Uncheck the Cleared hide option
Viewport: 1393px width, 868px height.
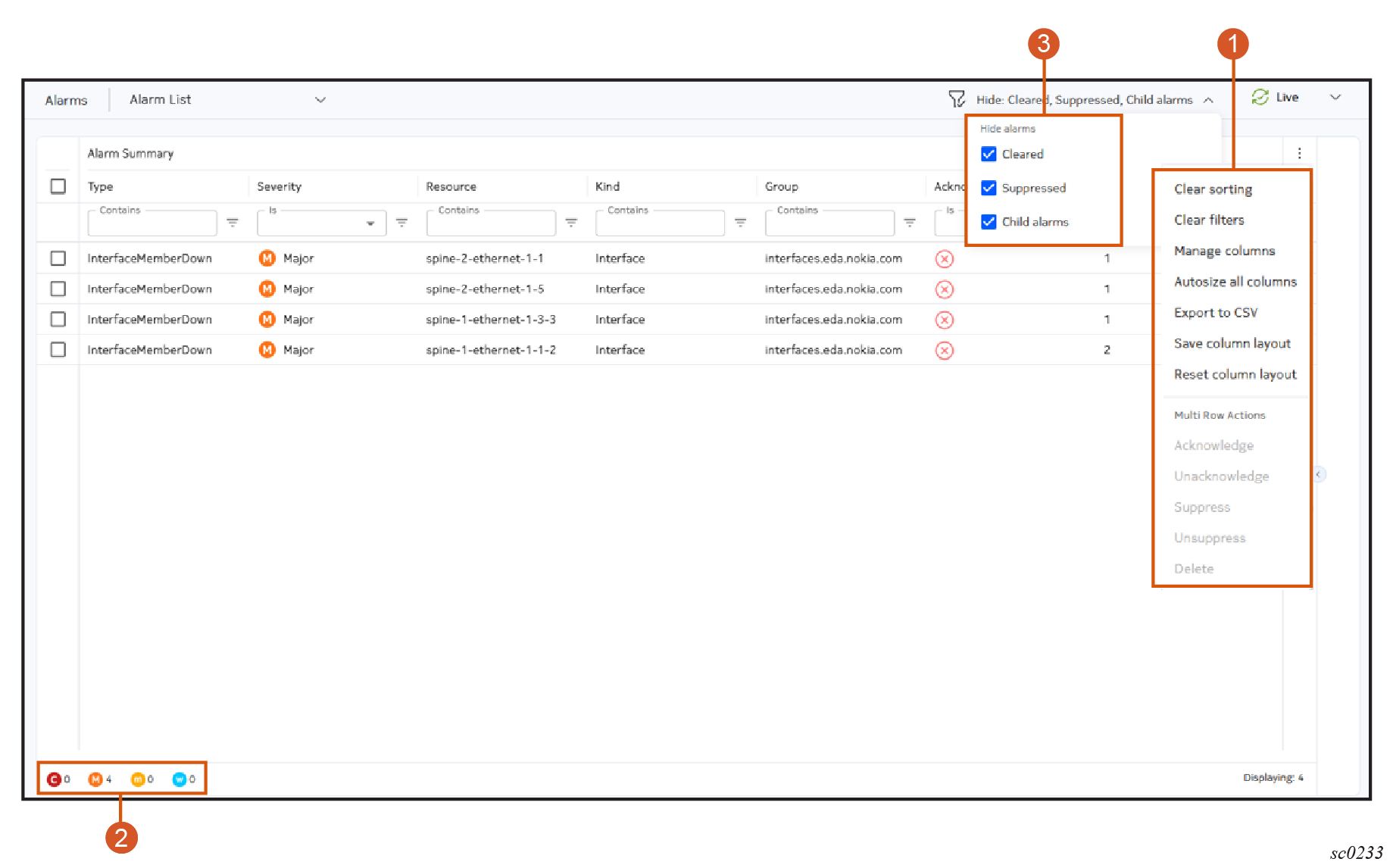(x=989, y=155)
